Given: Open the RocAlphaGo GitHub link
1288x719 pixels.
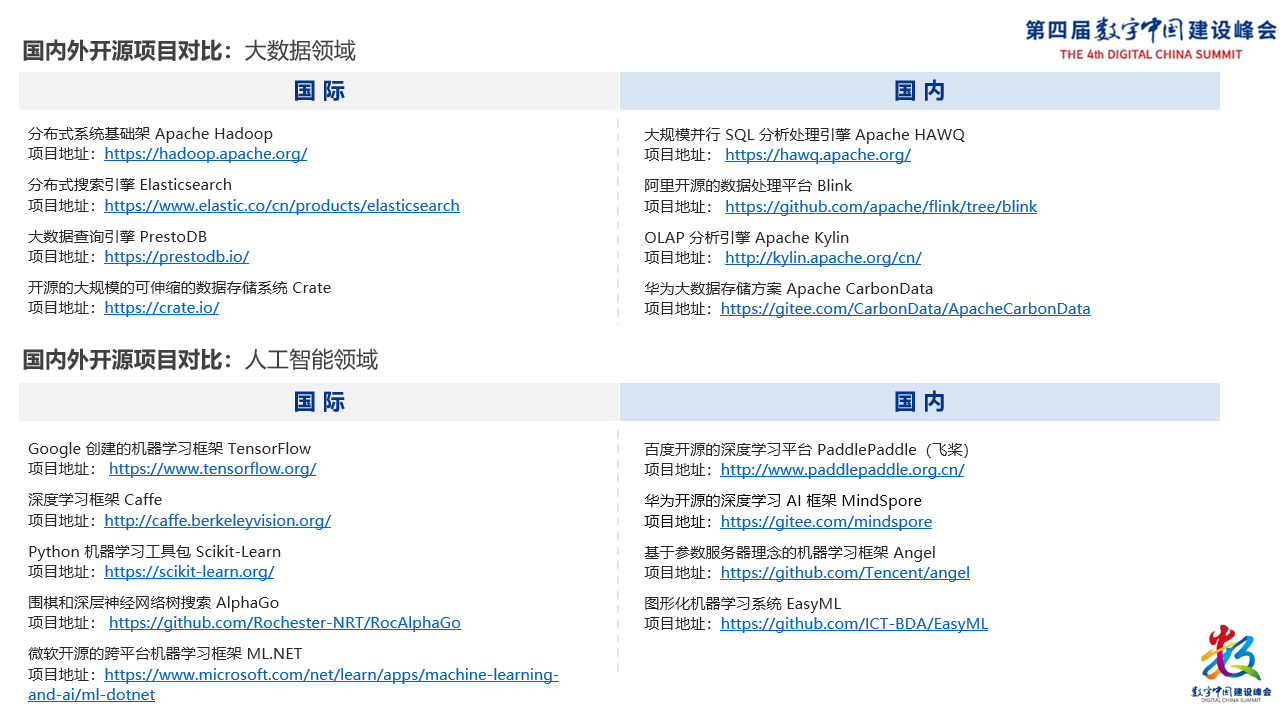Looking at the screenshot, I should pos(285,623).
